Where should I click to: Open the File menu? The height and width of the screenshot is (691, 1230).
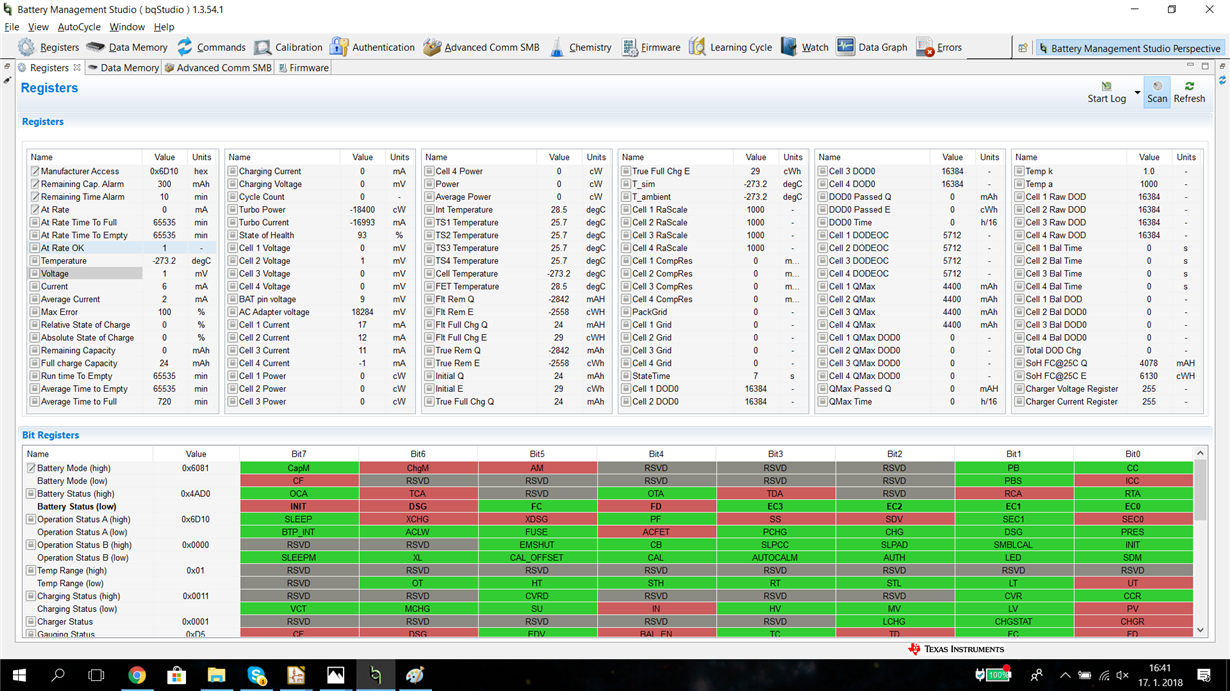pos(12,27)
